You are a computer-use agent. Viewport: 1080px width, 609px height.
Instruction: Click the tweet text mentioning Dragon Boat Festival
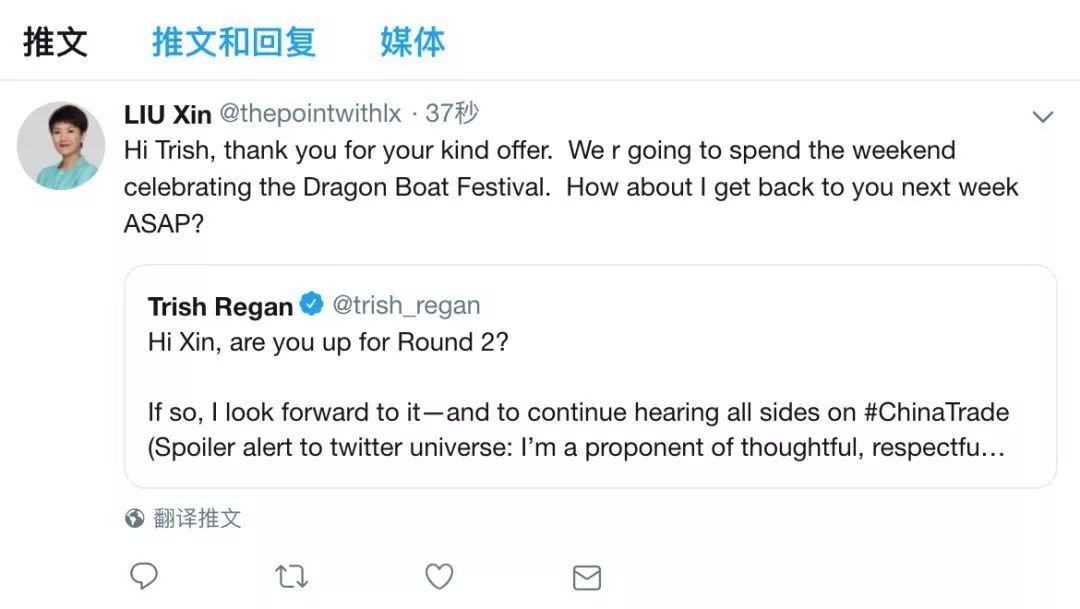click(570, 187)
